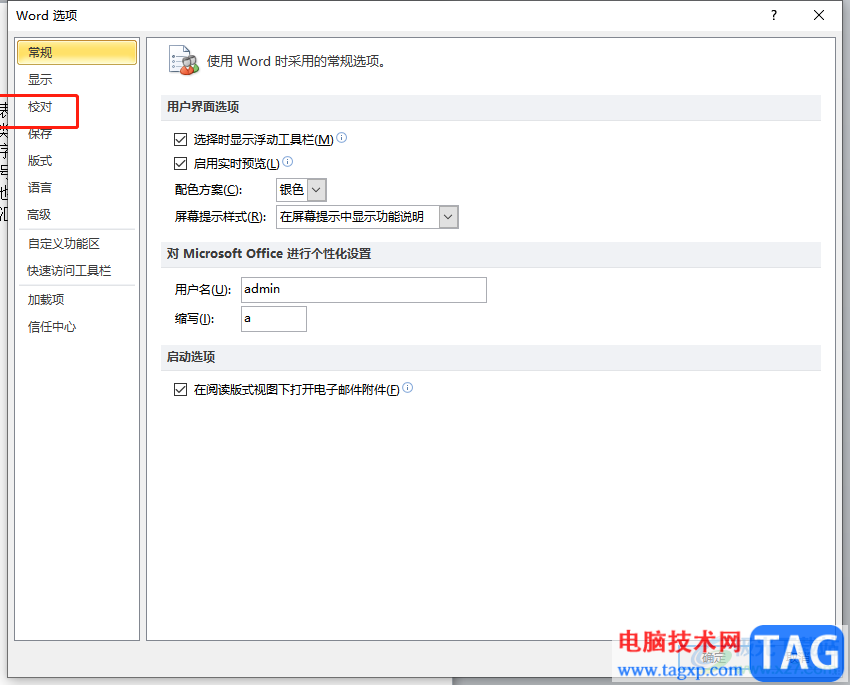Click the 缩写 initials input field
The image size is (850, 685).
pos(274,319)
